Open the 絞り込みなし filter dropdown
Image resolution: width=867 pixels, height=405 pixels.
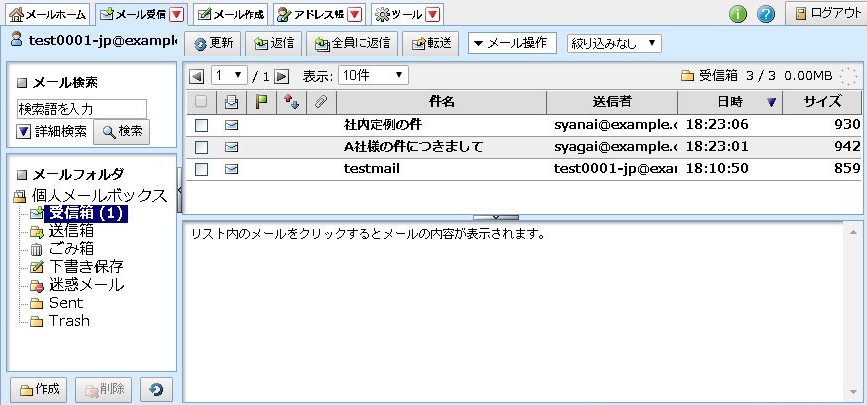coord(614,43)
